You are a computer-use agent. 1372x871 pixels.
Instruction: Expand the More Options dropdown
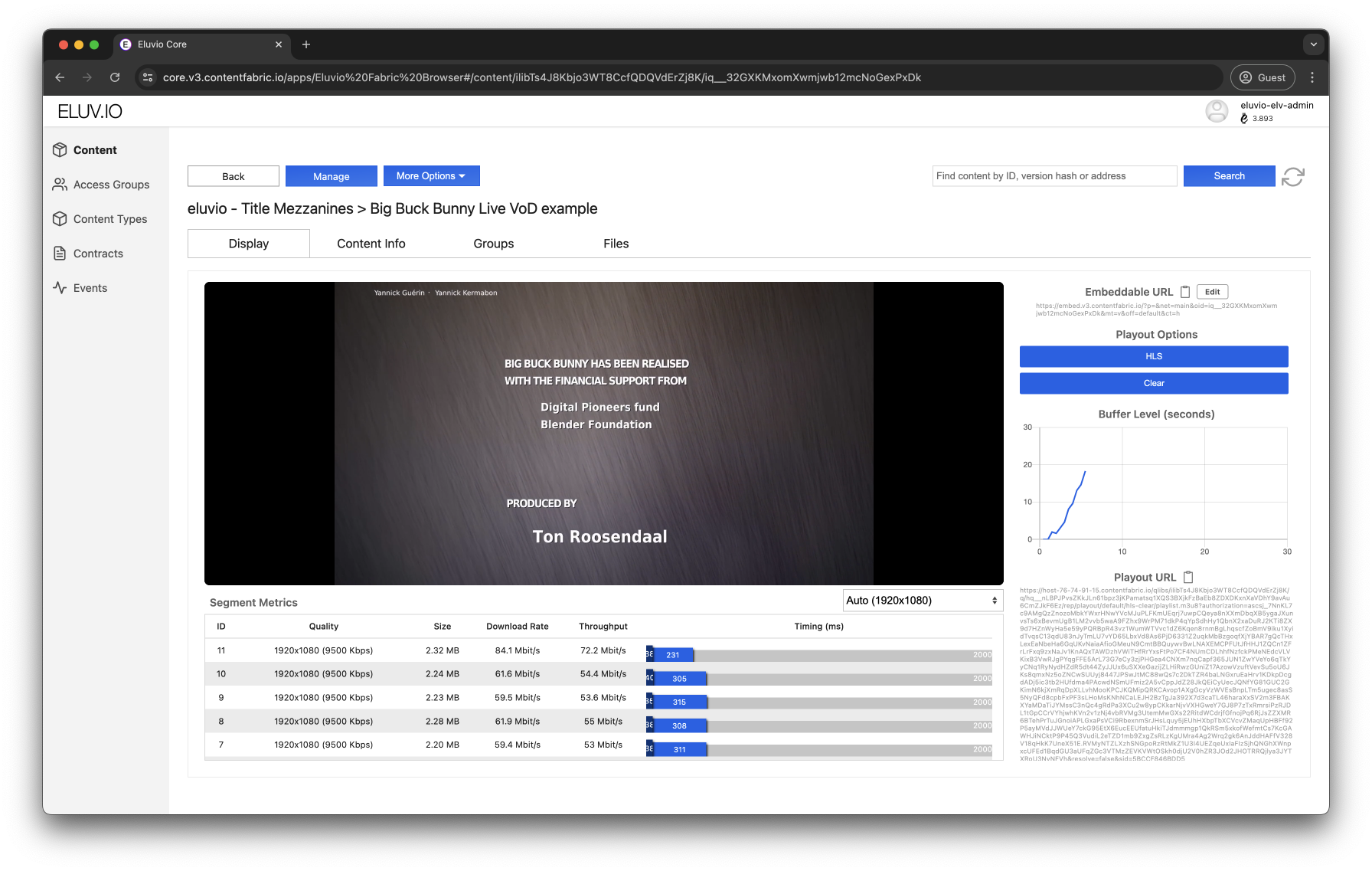pyautogui.click(x=432, y=176)
